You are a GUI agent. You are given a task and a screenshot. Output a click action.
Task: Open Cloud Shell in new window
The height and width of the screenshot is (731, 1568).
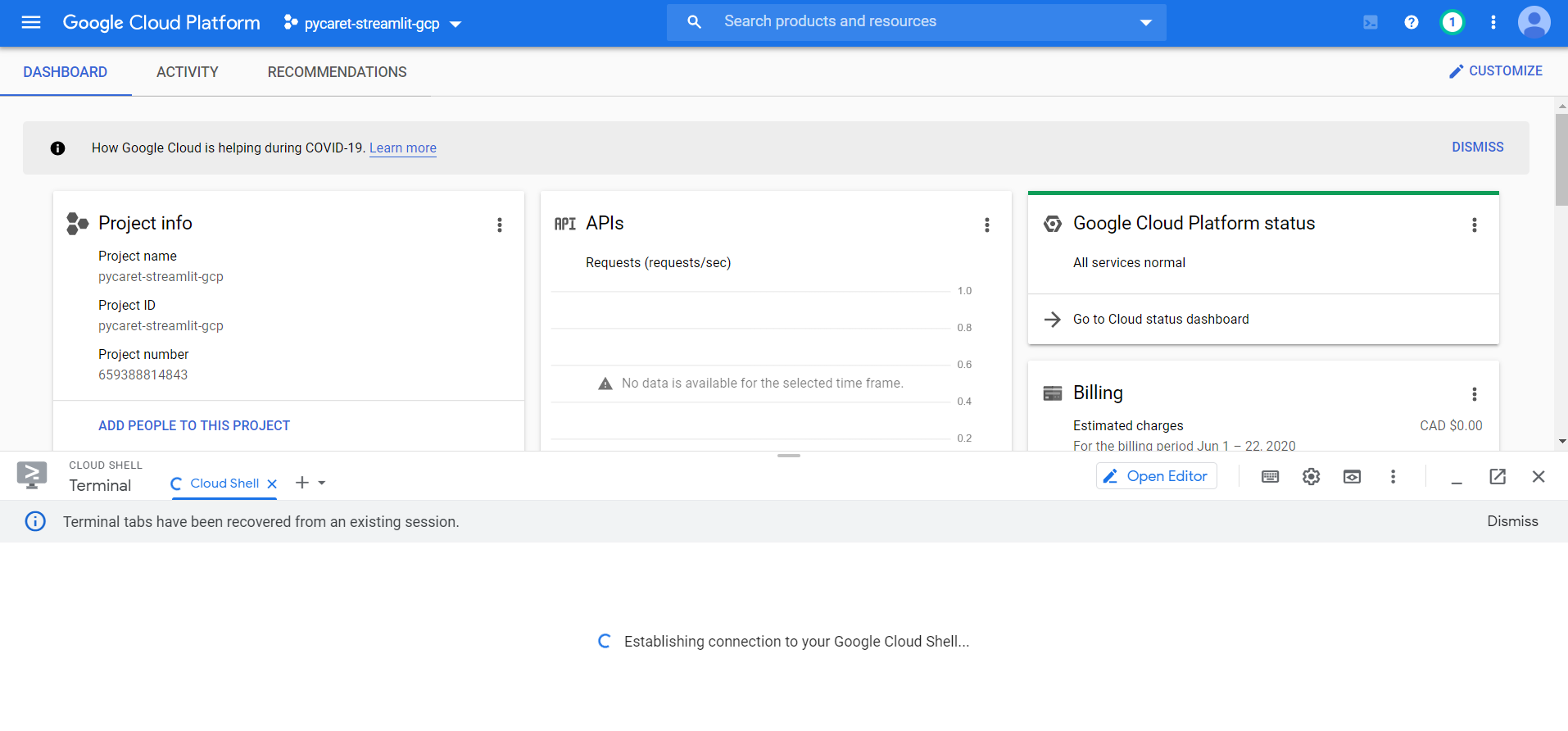pos(1498,476)
